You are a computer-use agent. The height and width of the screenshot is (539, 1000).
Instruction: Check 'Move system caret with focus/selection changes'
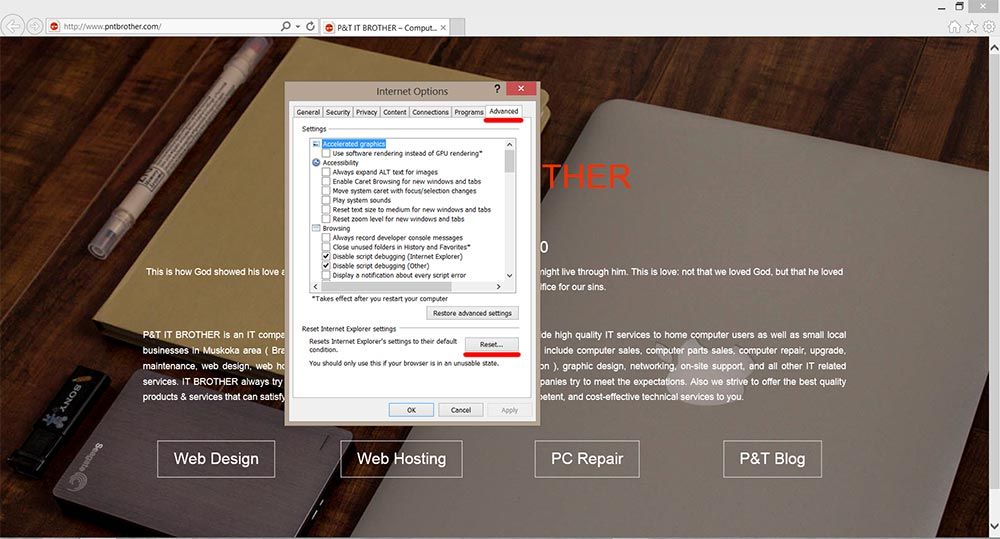click(326, 191)
